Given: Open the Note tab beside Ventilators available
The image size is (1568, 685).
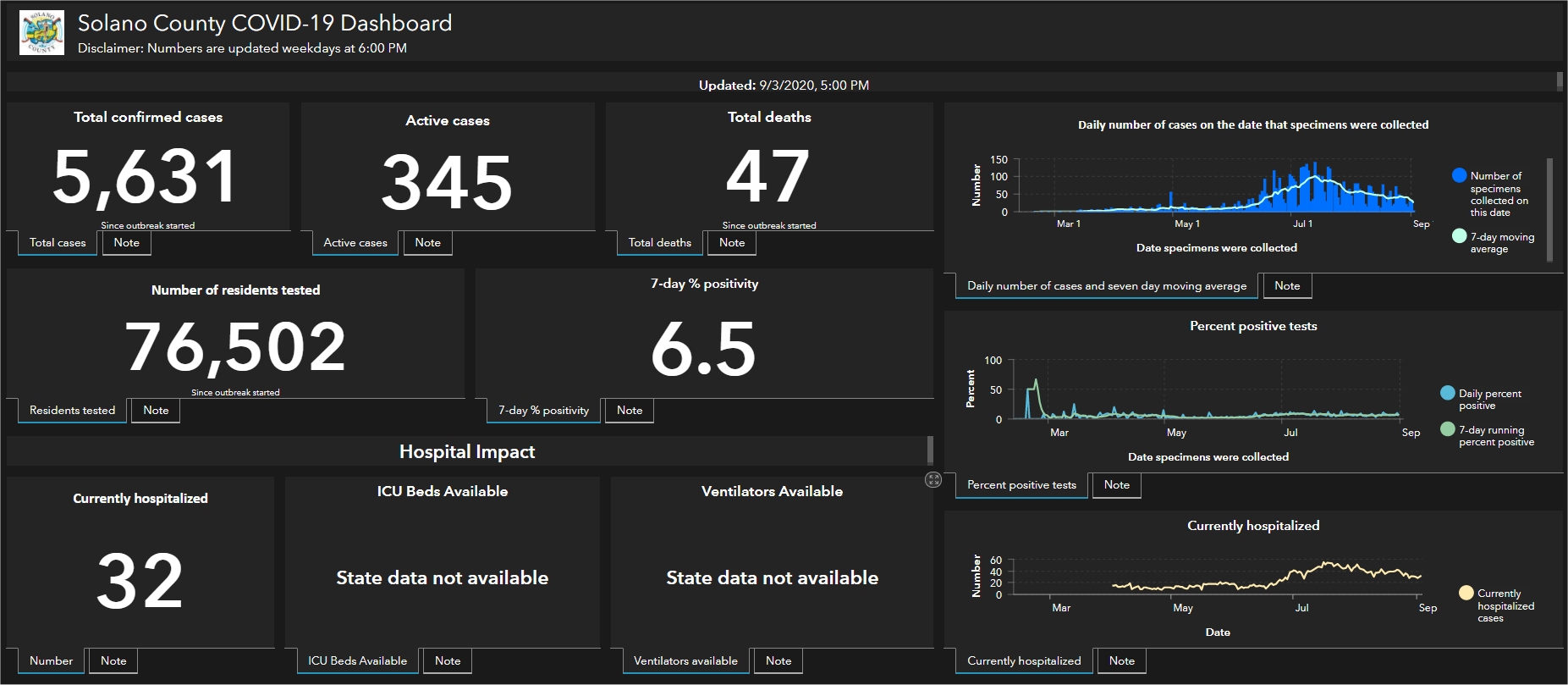Looking at the screenshot, I should (778, 661).
